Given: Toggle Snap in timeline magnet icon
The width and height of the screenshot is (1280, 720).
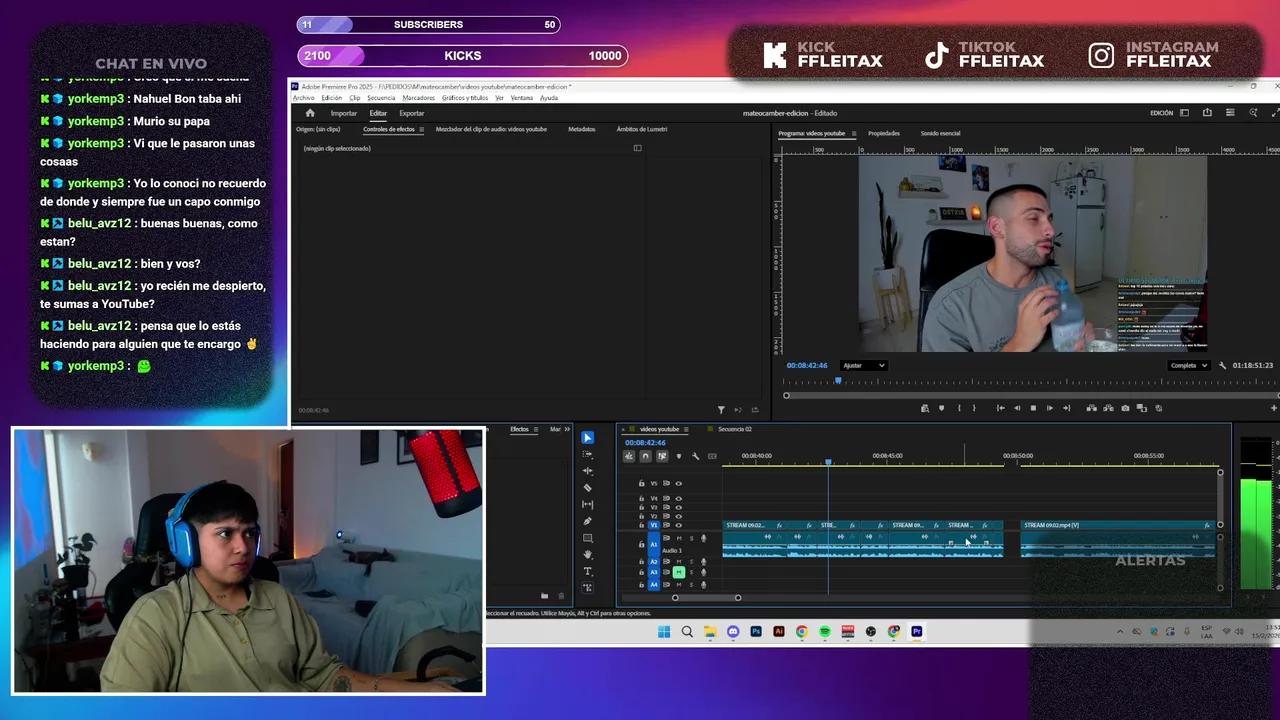Looking at the screenshot, I should (645, 456).
